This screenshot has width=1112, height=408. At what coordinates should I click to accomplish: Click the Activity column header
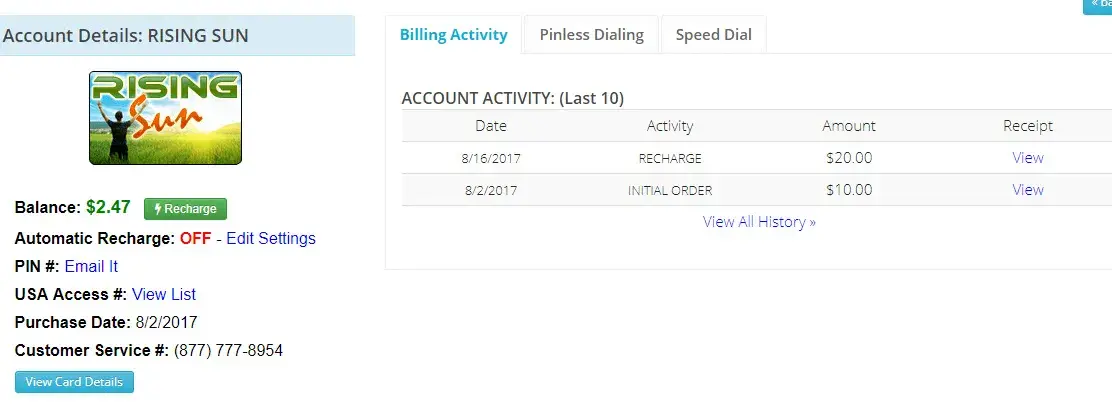(x=670, y=126)
